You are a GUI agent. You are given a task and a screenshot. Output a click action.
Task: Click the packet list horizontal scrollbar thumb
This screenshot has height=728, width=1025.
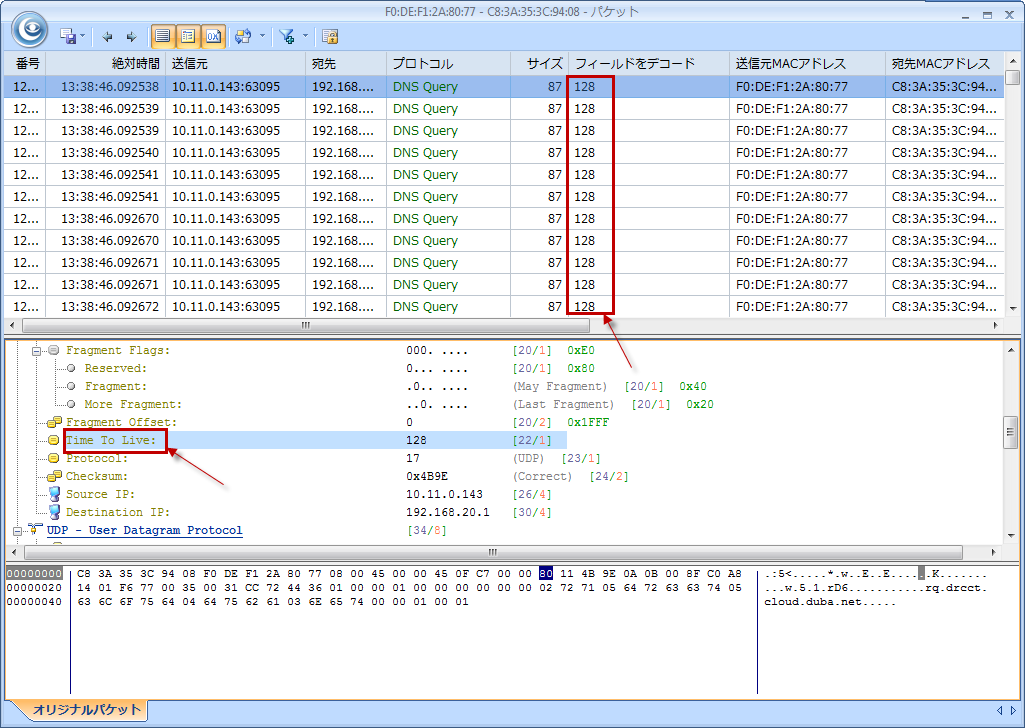tap(305, 326)
